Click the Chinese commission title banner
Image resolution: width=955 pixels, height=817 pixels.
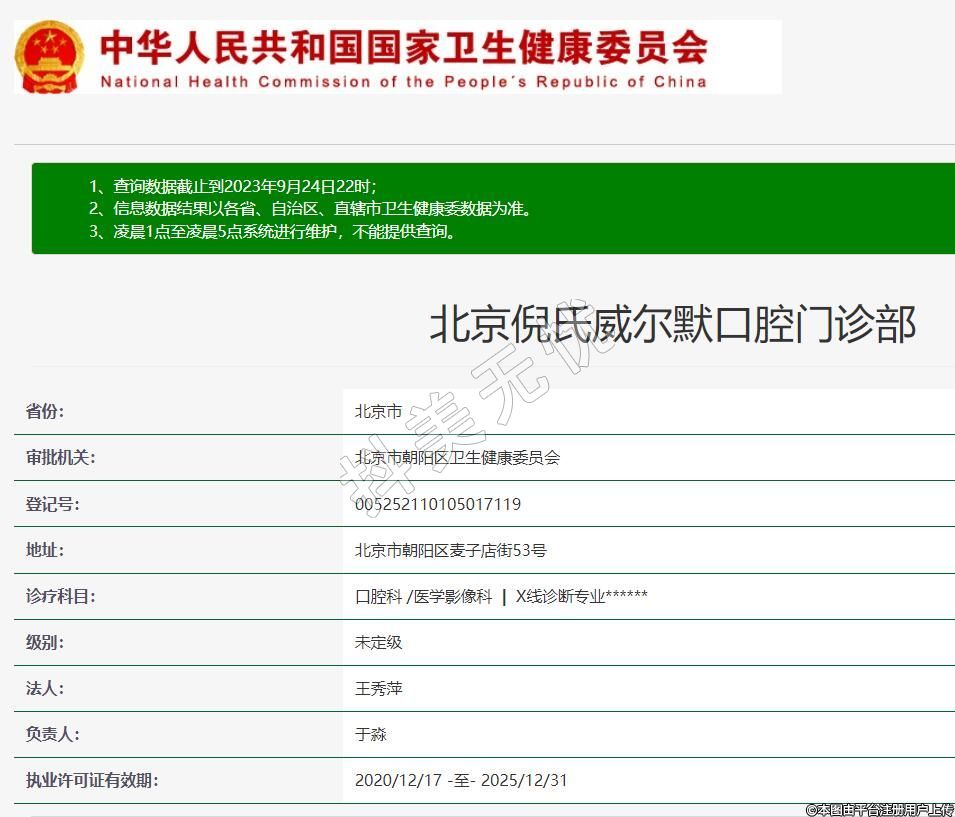tap(404, 46)
